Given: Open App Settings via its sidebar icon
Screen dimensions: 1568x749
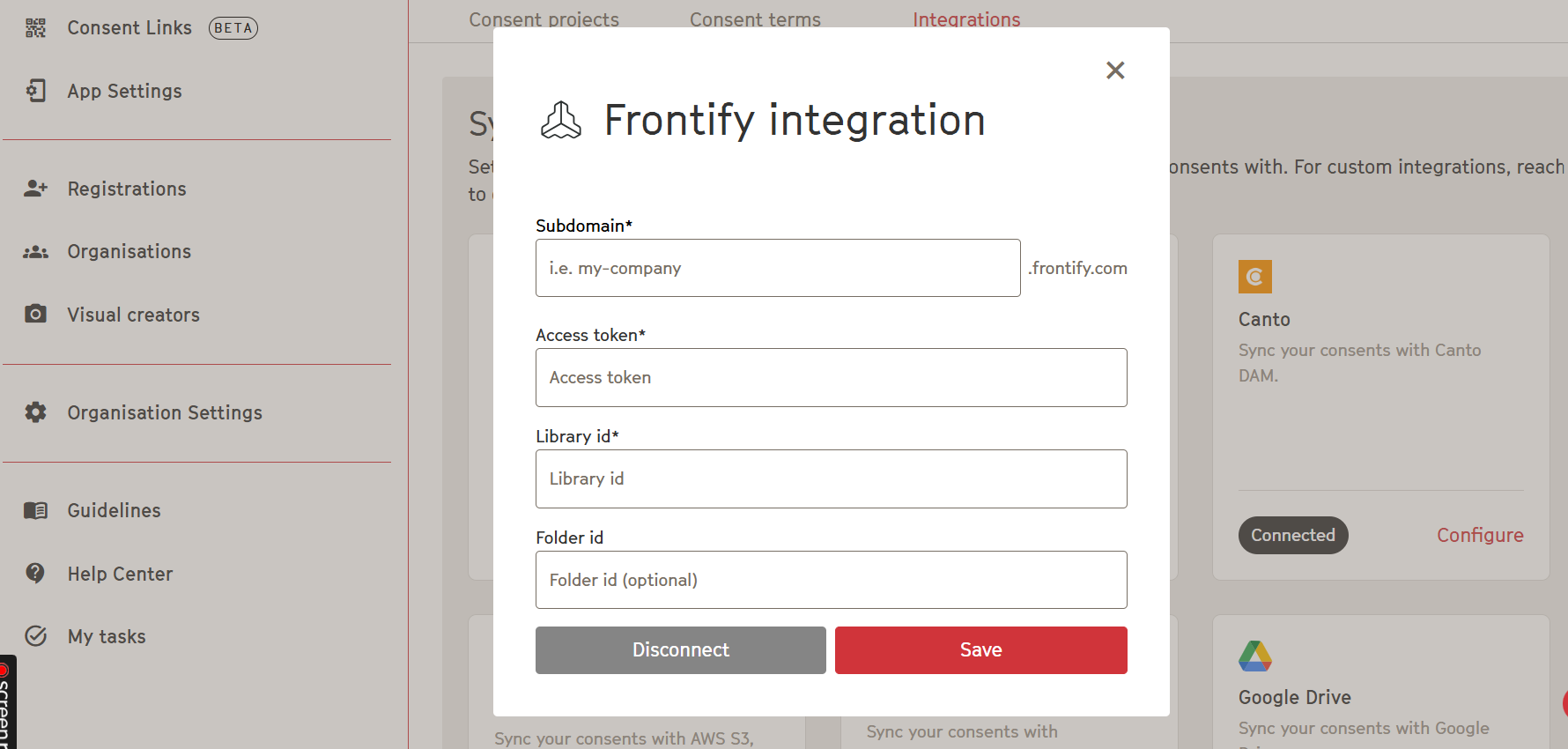Looking at the screenshot, I should tap(35, 91).
